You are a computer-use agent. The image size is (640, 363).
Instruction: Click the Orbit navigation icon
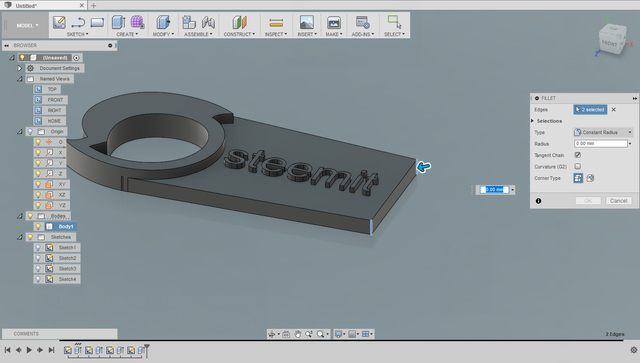tap(271, 334)
